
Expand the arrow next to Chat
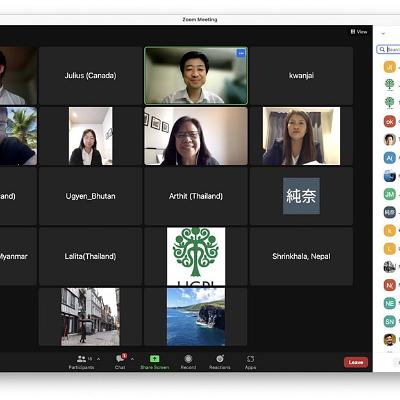pos(132,359)
